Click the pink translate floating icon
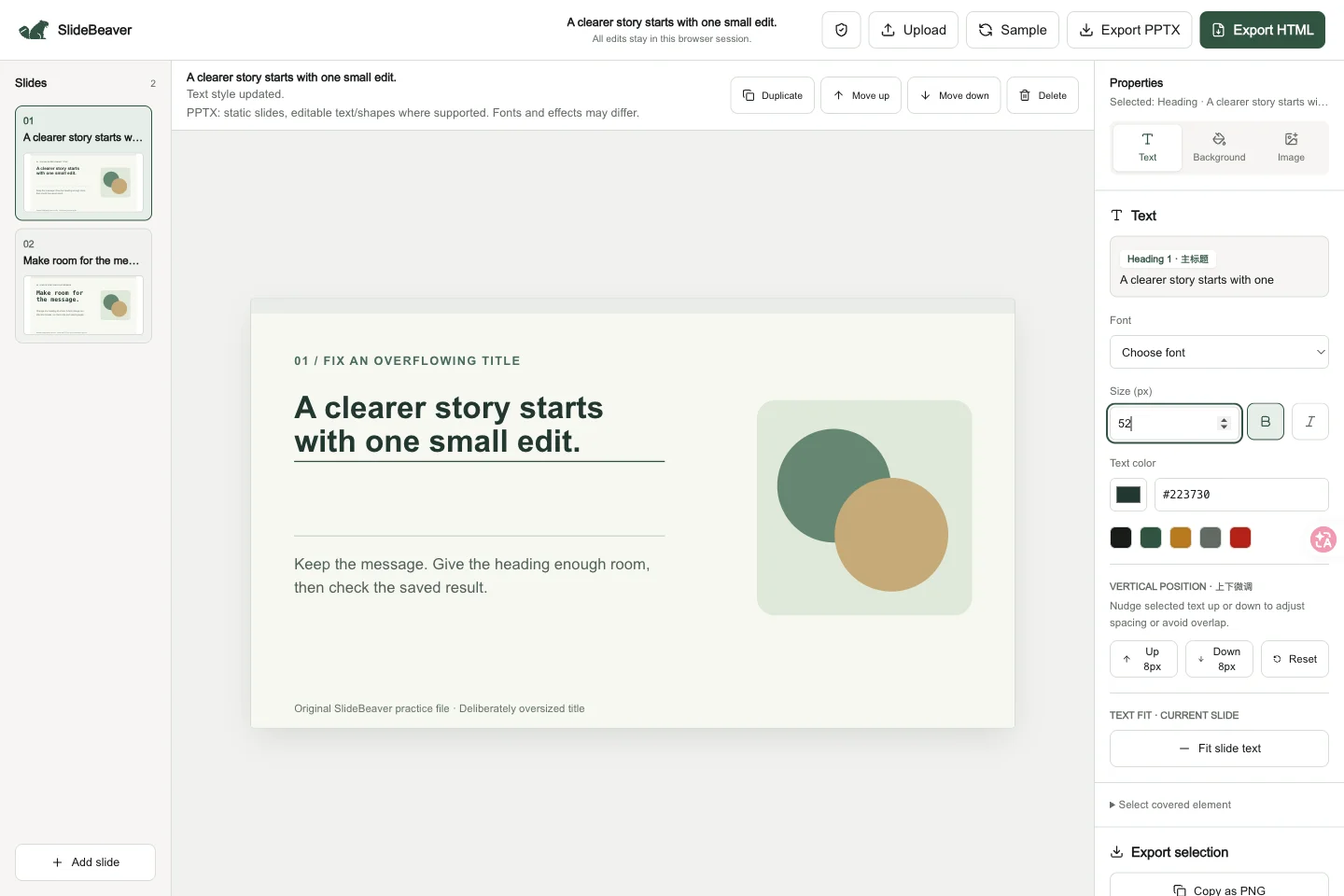This screenshot has width=1344, height=896. [1323, 539]
